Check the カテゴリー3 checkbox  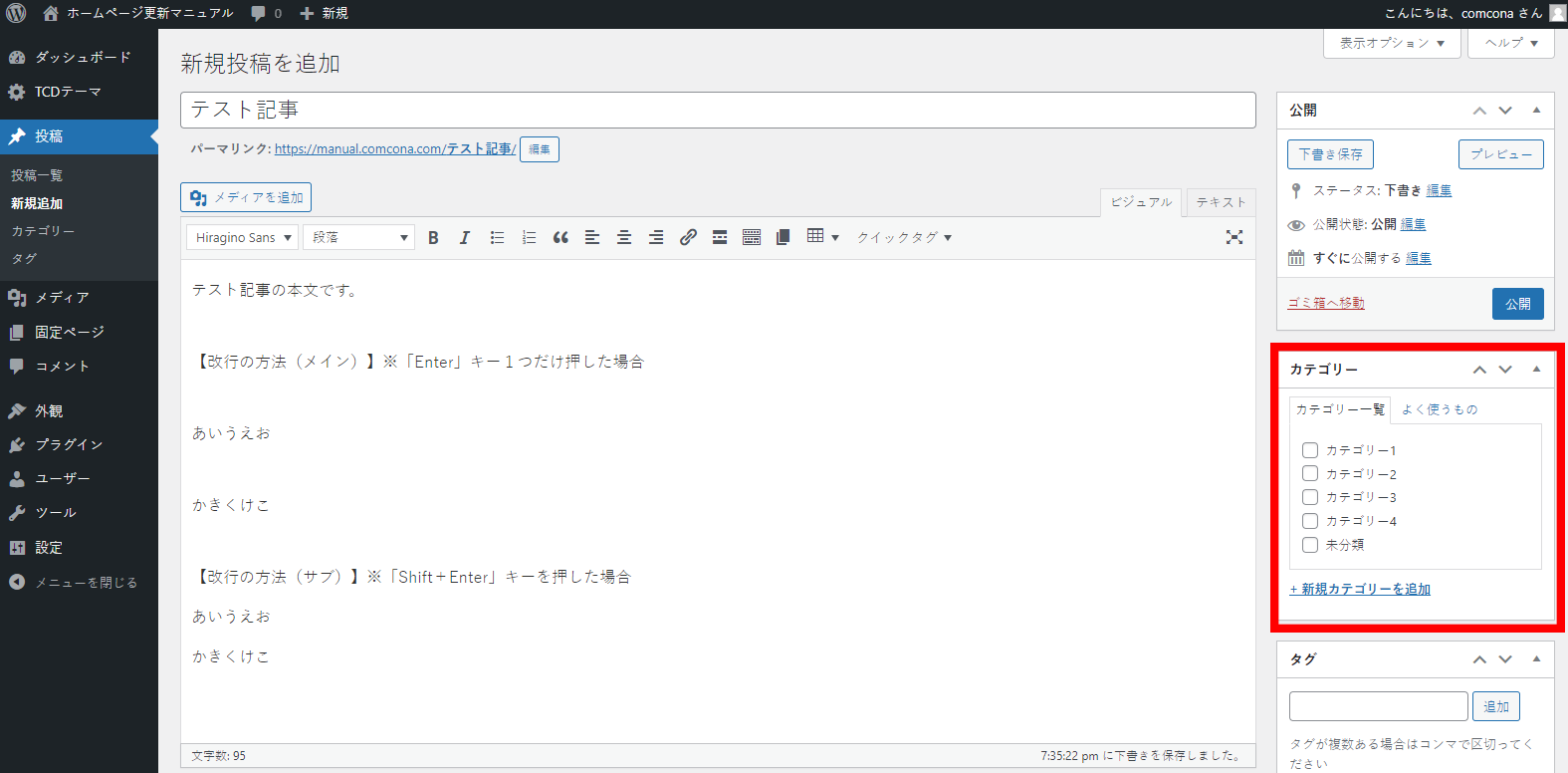coord(1310,497)
